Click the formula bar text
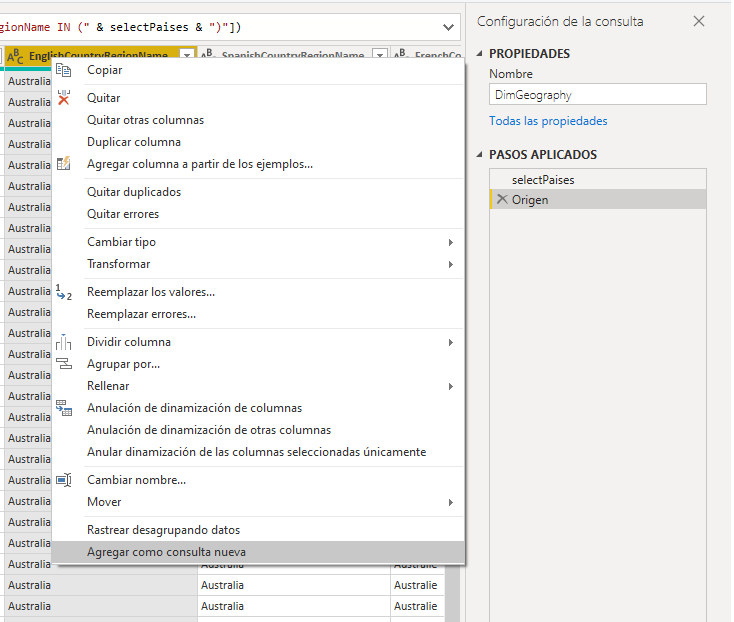Screen dimensions: 734x622 coord(121,27)
